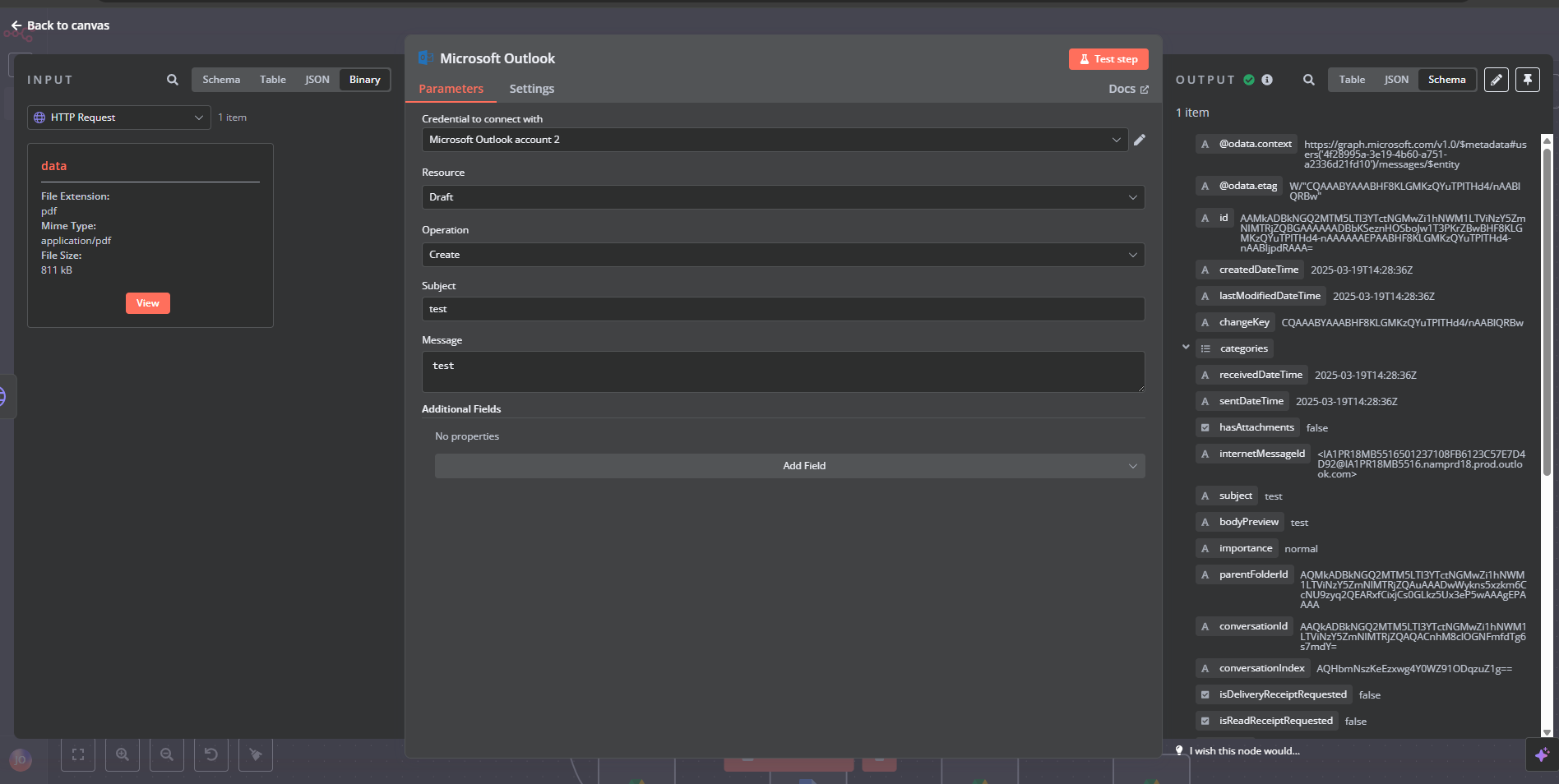Click the lightbulb feedback icon
Viewport: 1559px width, 784px height.
point(1179,750)
